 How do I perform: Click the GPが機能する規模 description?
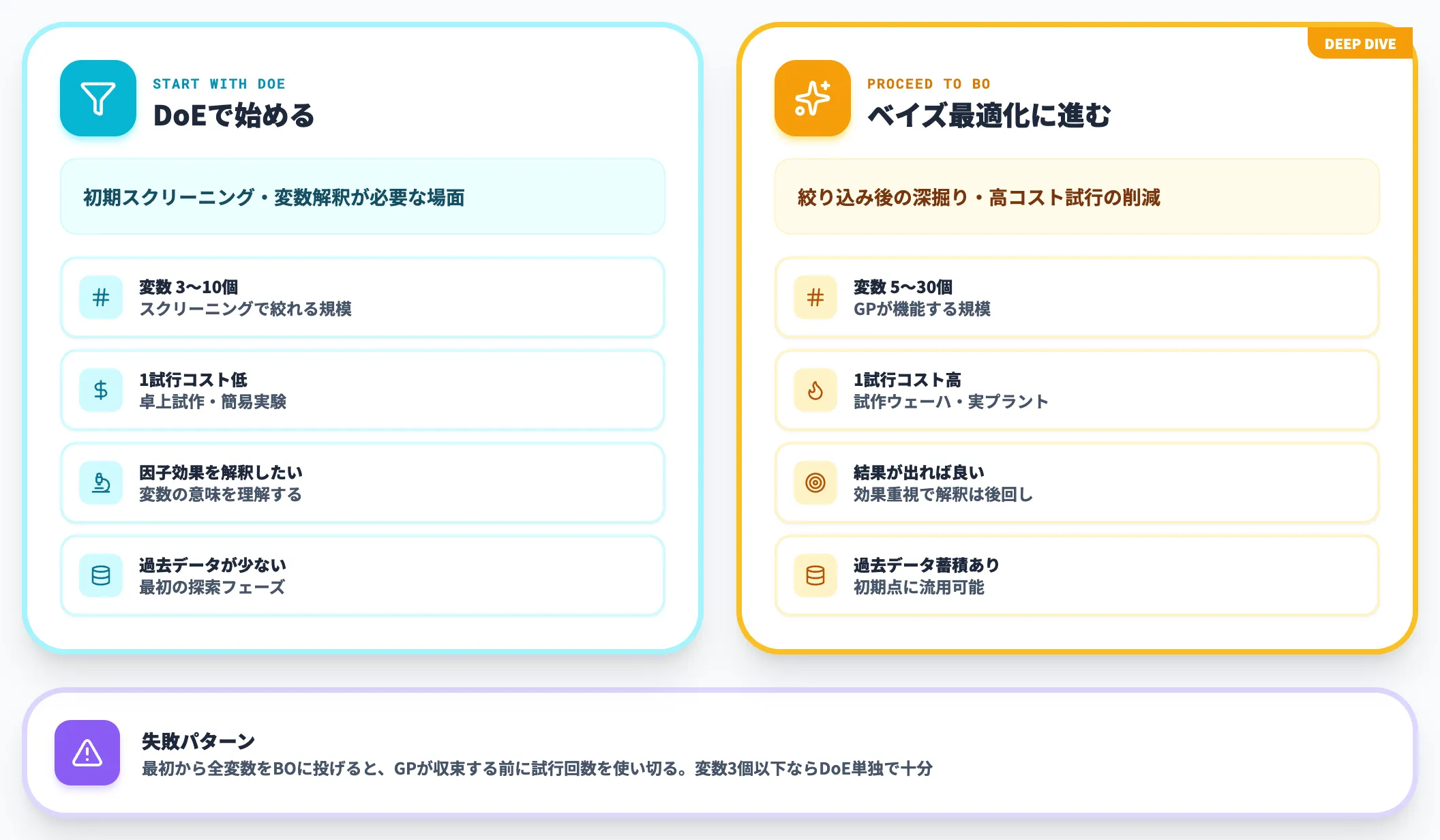pos(922,309)
